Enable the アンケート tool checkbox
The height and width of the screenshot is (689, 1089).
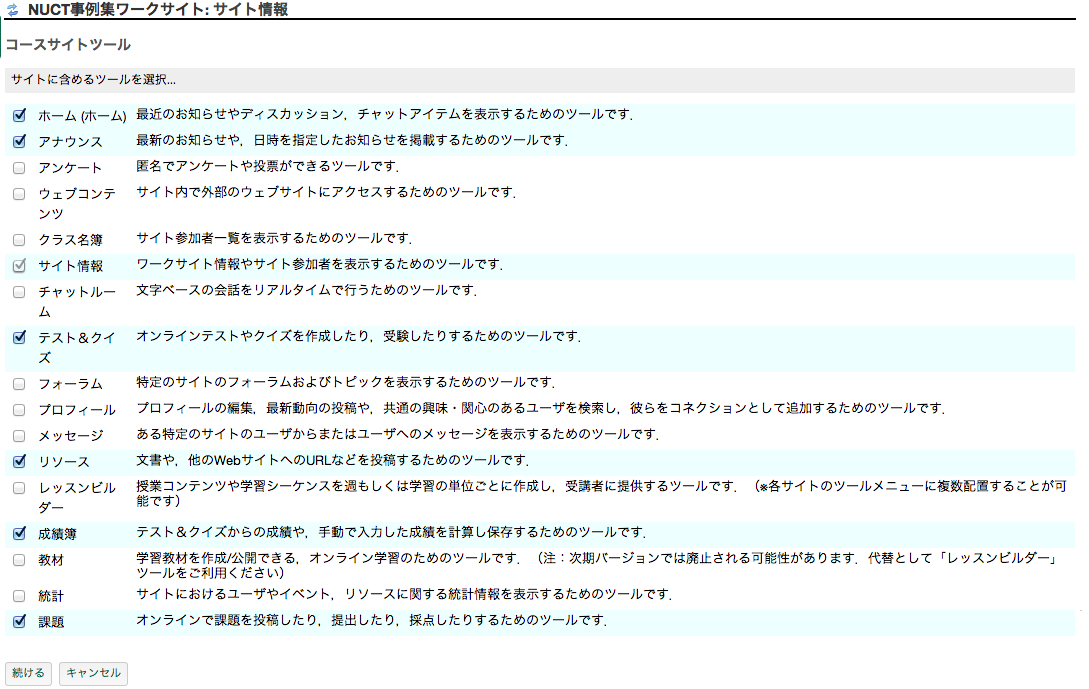19,168
